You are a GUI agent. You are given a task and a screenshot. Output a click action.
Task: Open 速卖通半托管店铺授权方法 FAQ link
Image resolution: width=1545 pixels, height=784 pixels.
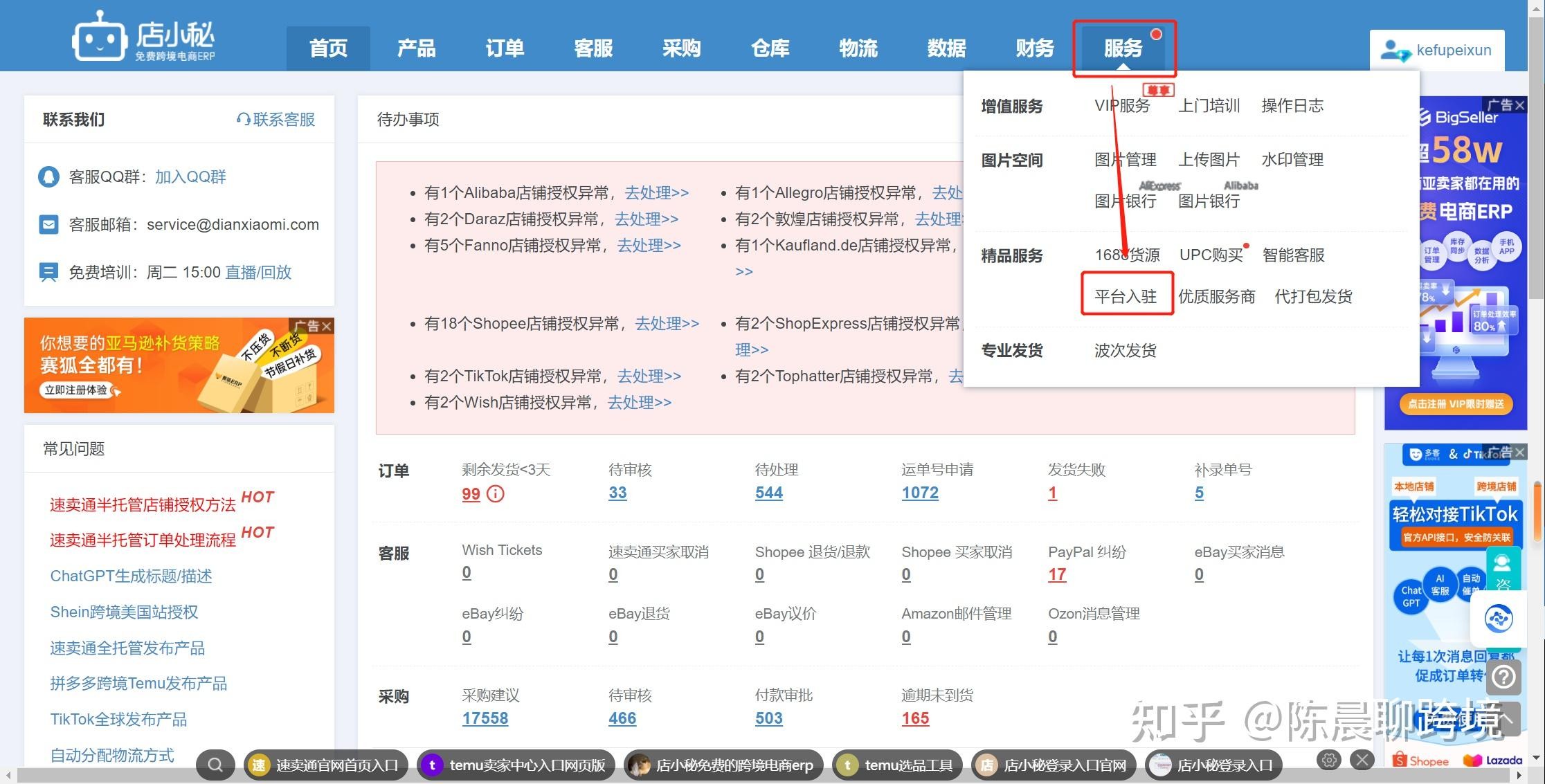[143, 505]
